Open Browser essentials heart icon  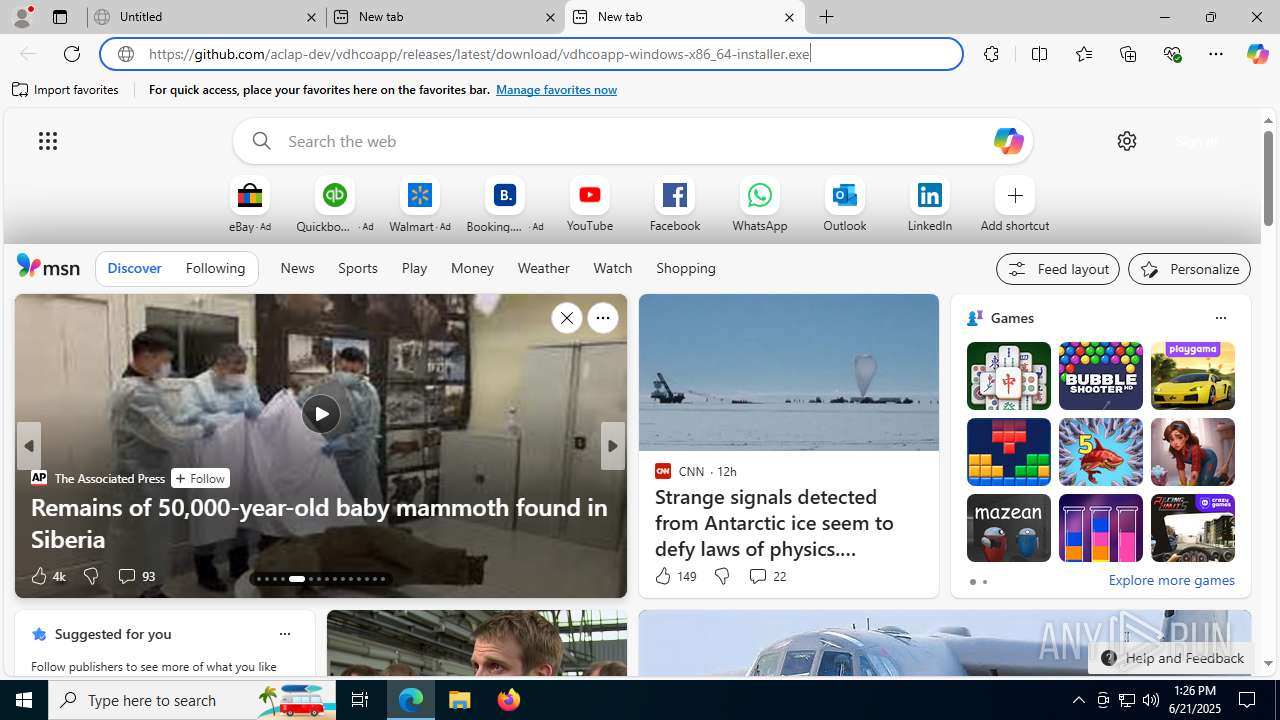tap(1172, 54)
